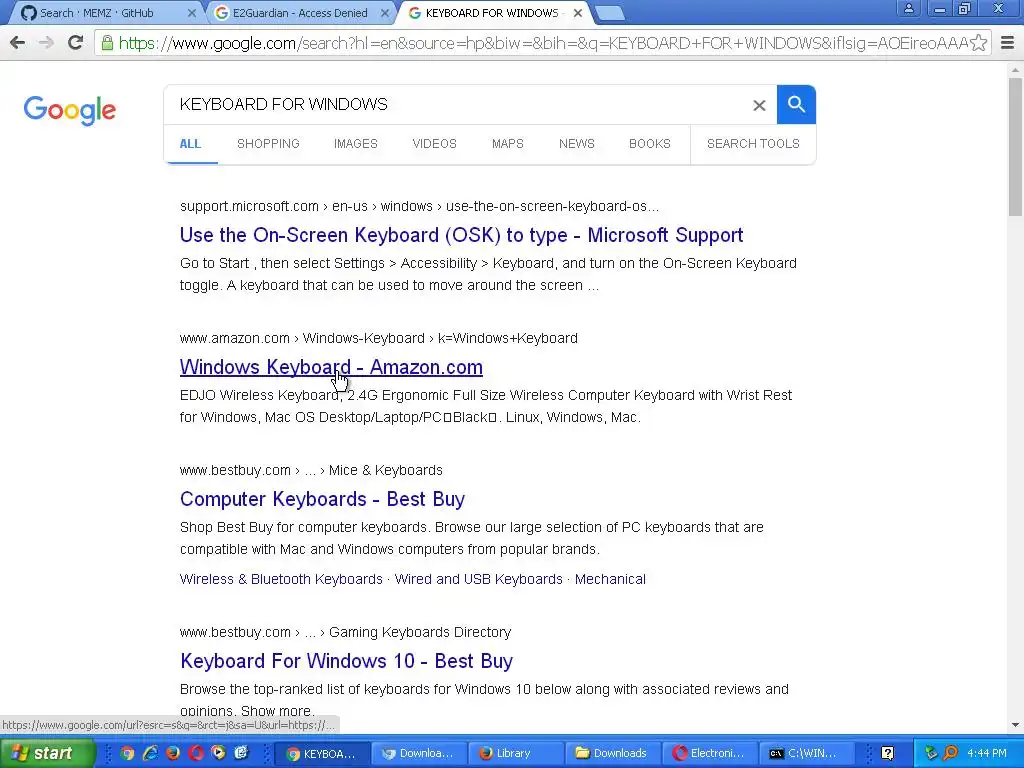
Task: Select the MAPS search category
Action: tap(508, 144)
